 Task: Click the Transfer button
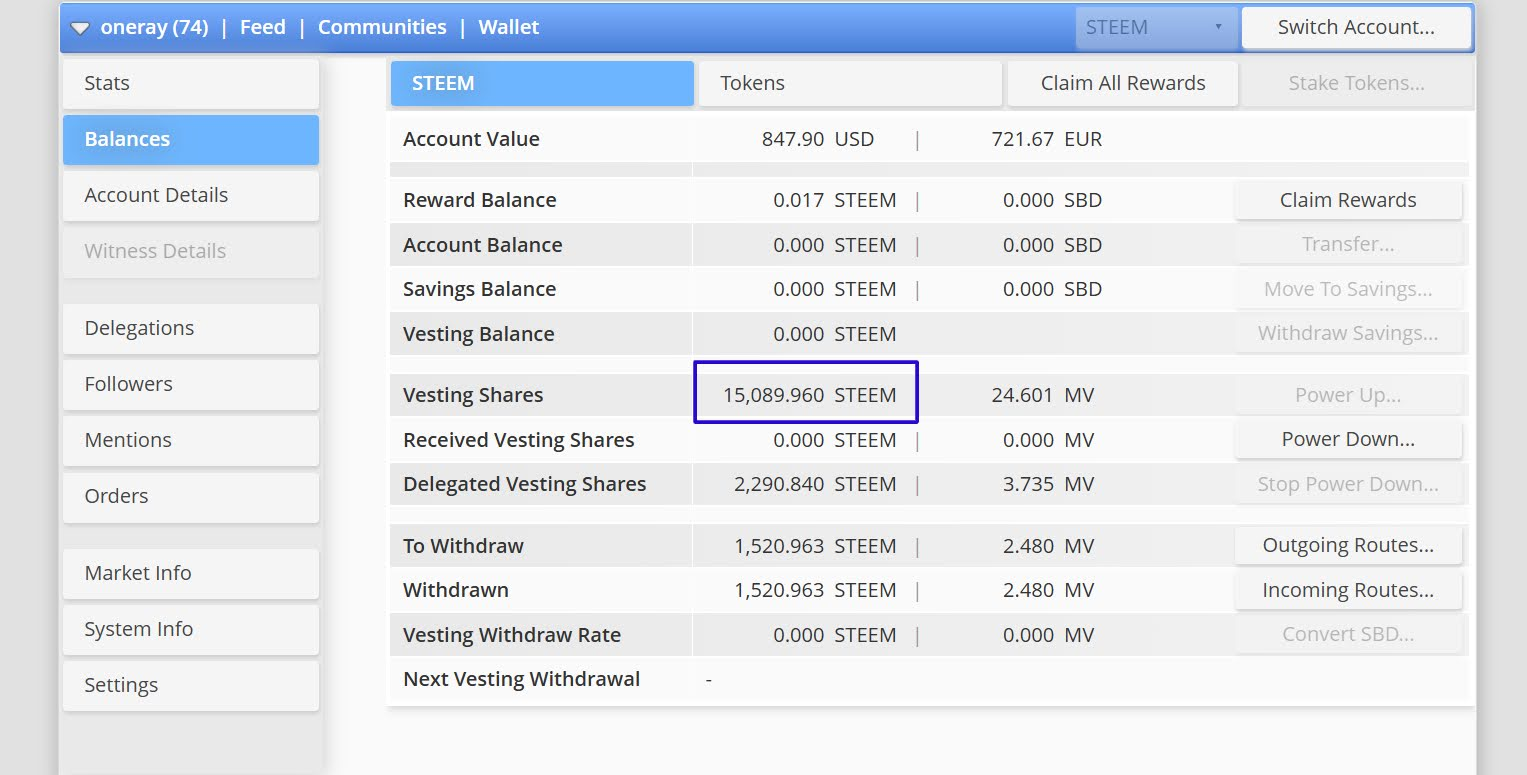click(x=1348, y=245)
